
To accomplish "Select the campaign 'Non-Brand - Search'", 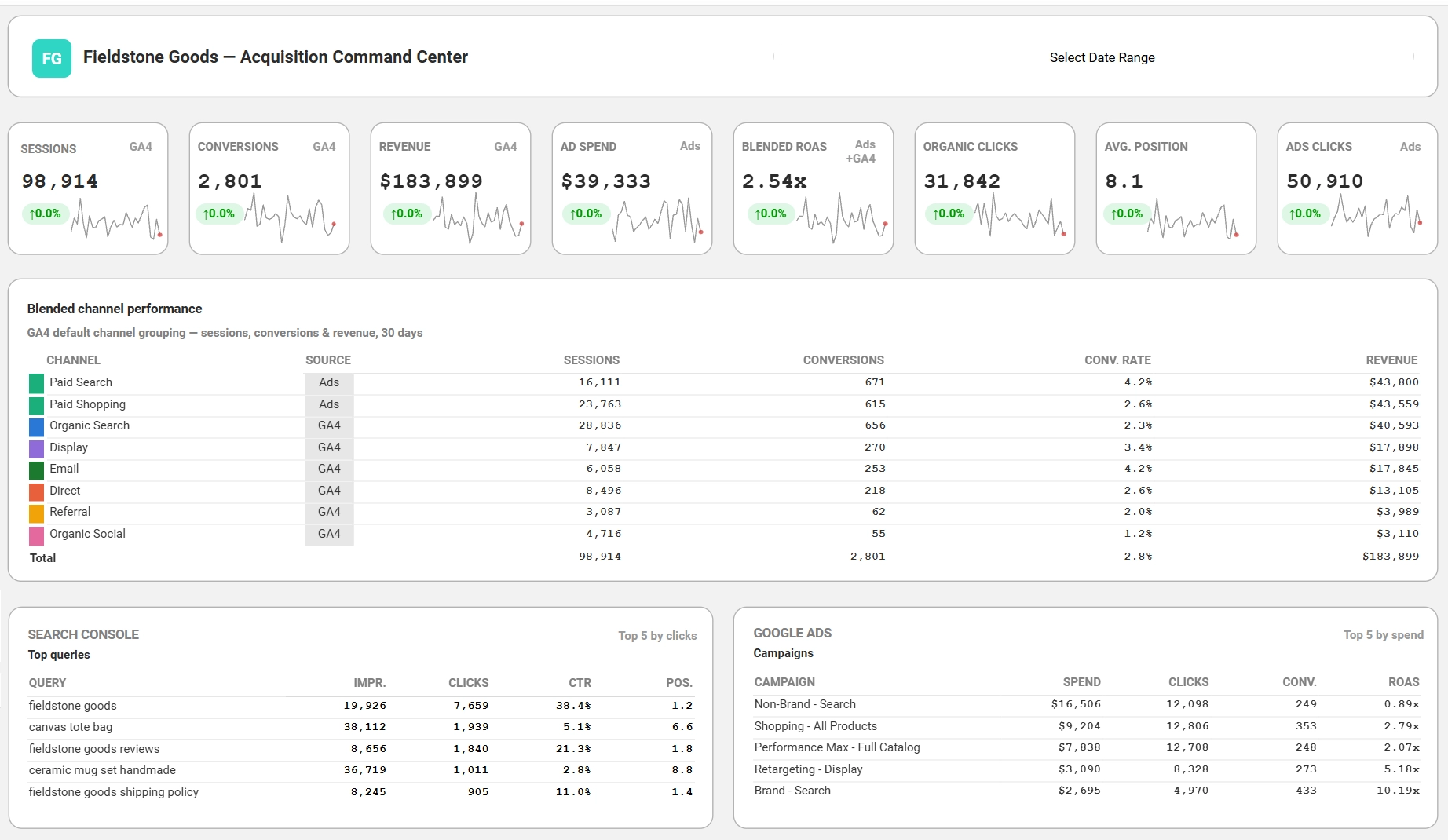I will click(x=805, y=704).
